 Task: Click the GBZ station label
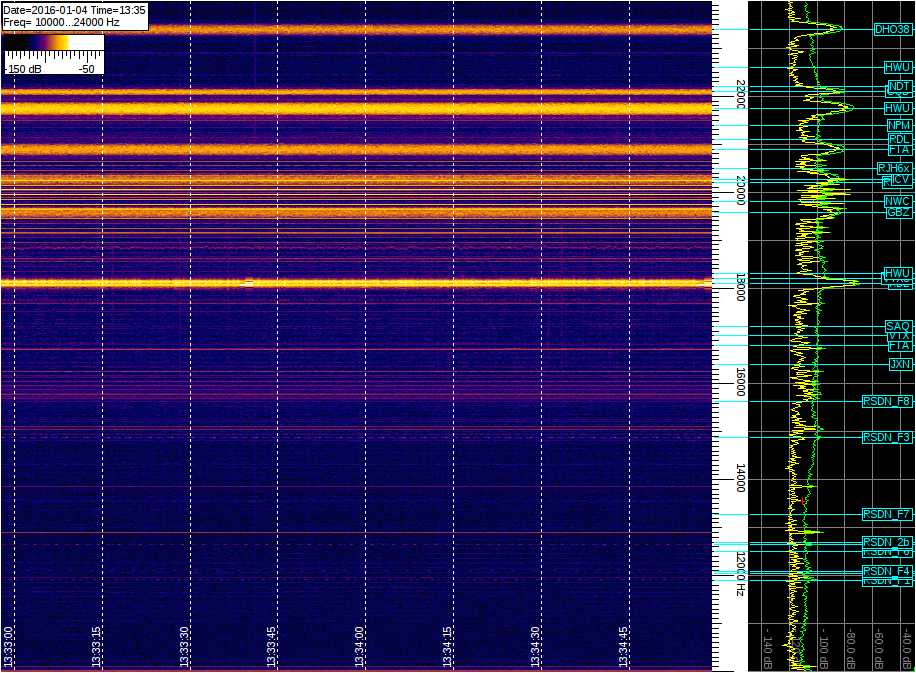[x=898, y=212]
